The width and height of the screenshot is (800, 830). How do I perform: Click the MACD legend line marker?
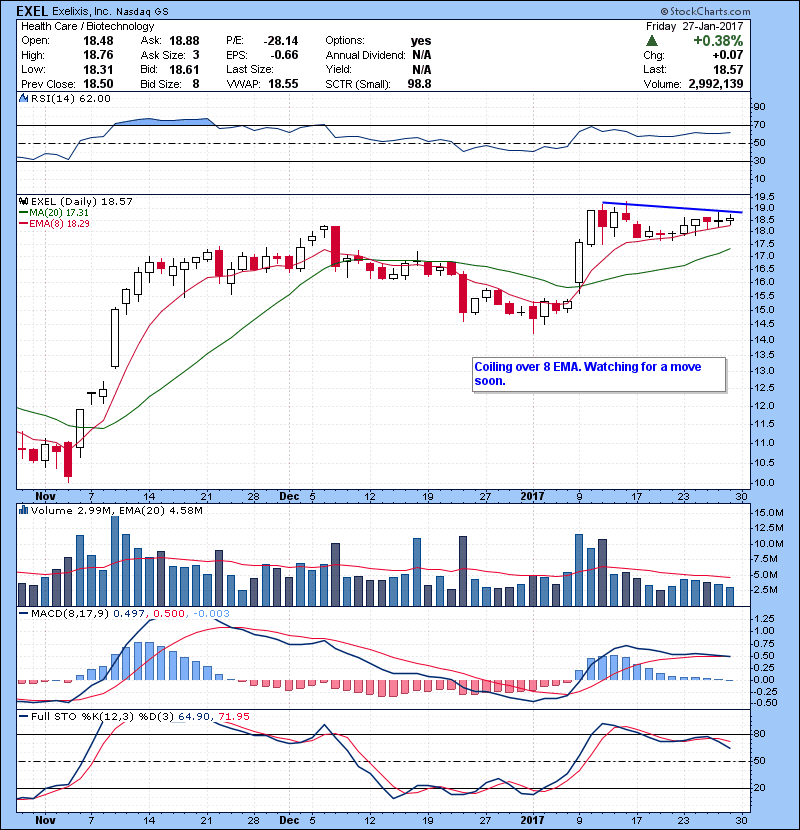pyautogui.click(x=23, y=614)
